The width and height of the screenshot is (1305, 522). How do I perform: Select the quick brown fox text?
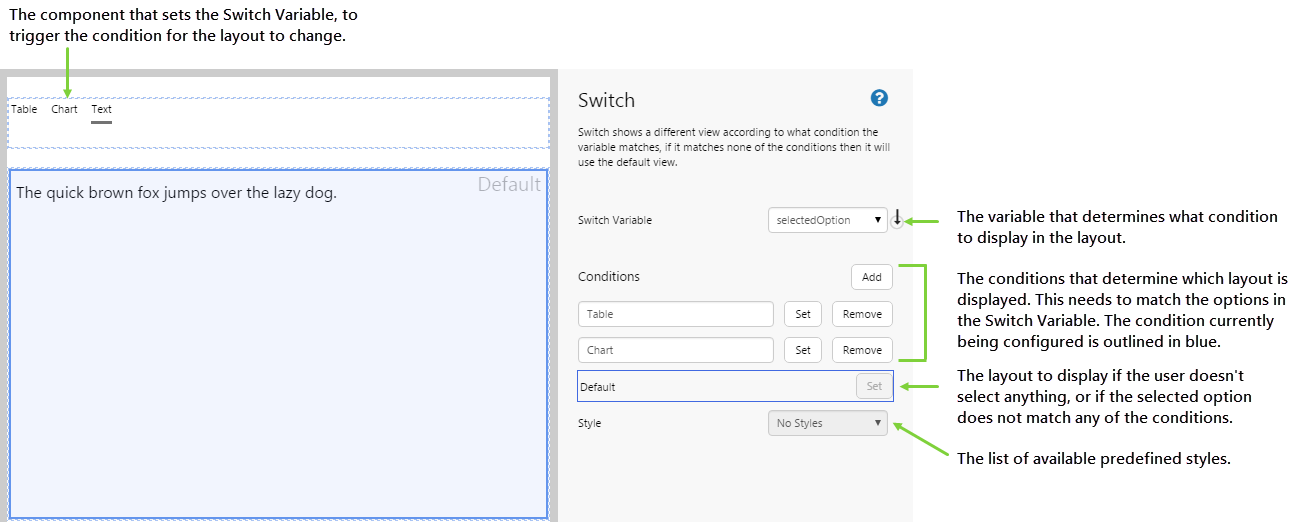click(x=177, y=193)
